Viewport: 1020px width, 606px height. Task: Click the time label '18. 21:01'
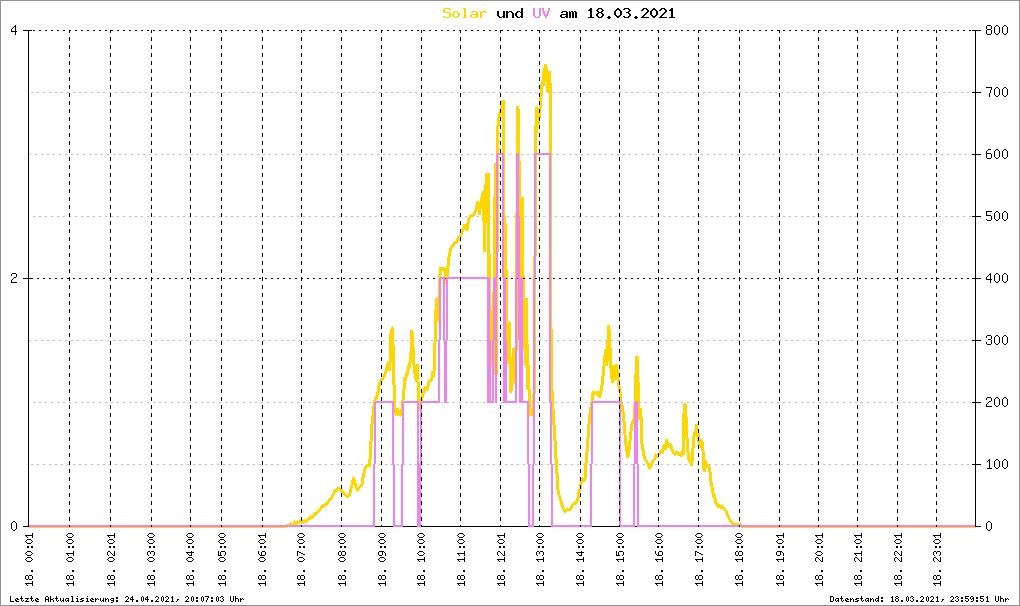[x=858, y=560]
